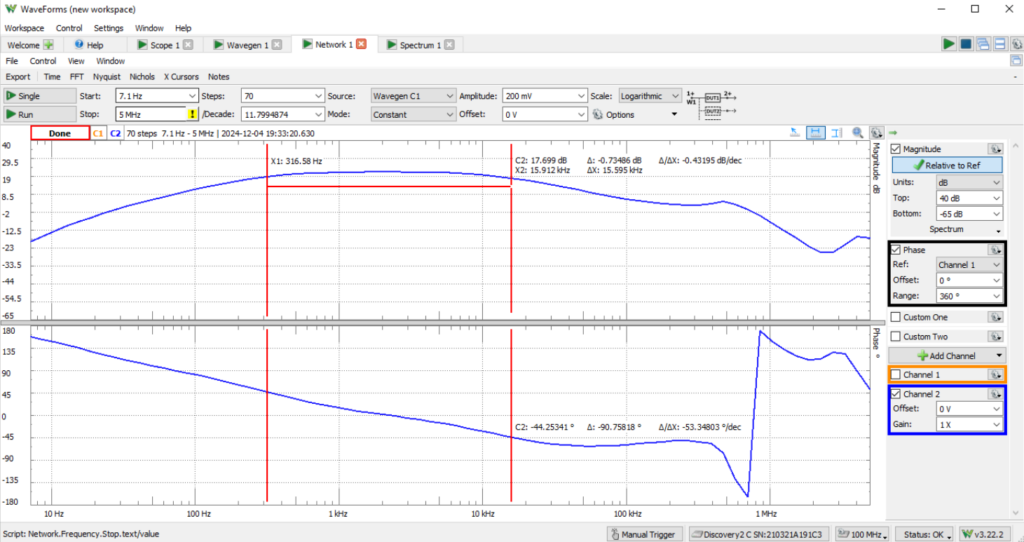Screen dimensions: 1024x542
Task: Click the Relative to Ref button
Action: pos(946,165)
